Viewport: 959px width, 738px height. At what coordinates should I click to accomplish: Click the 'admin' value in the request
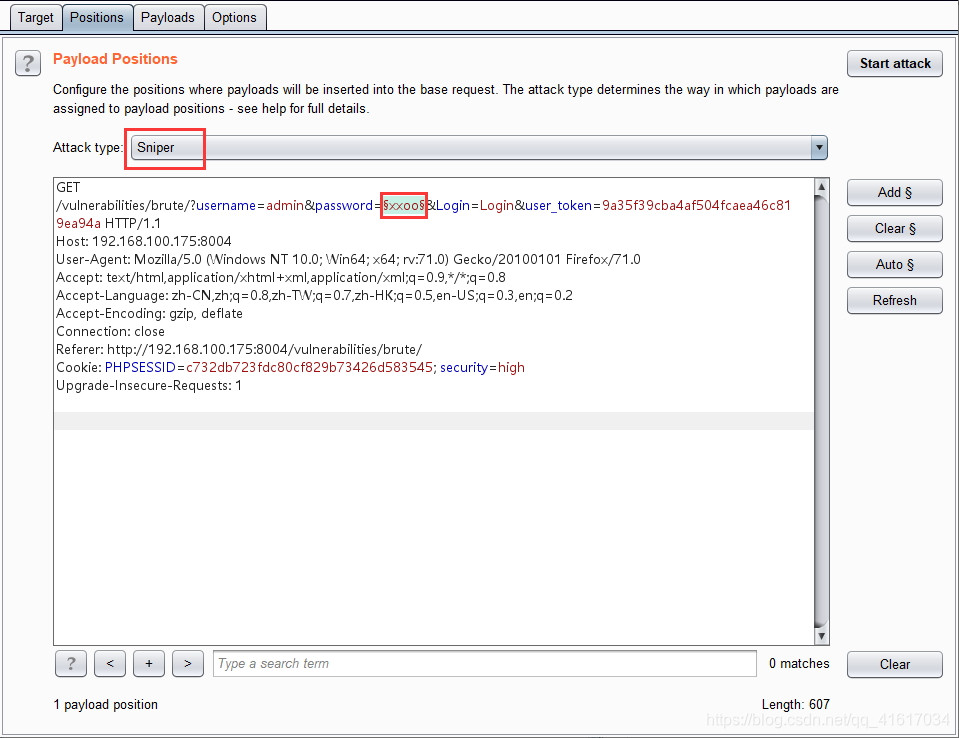pos(285,205)
